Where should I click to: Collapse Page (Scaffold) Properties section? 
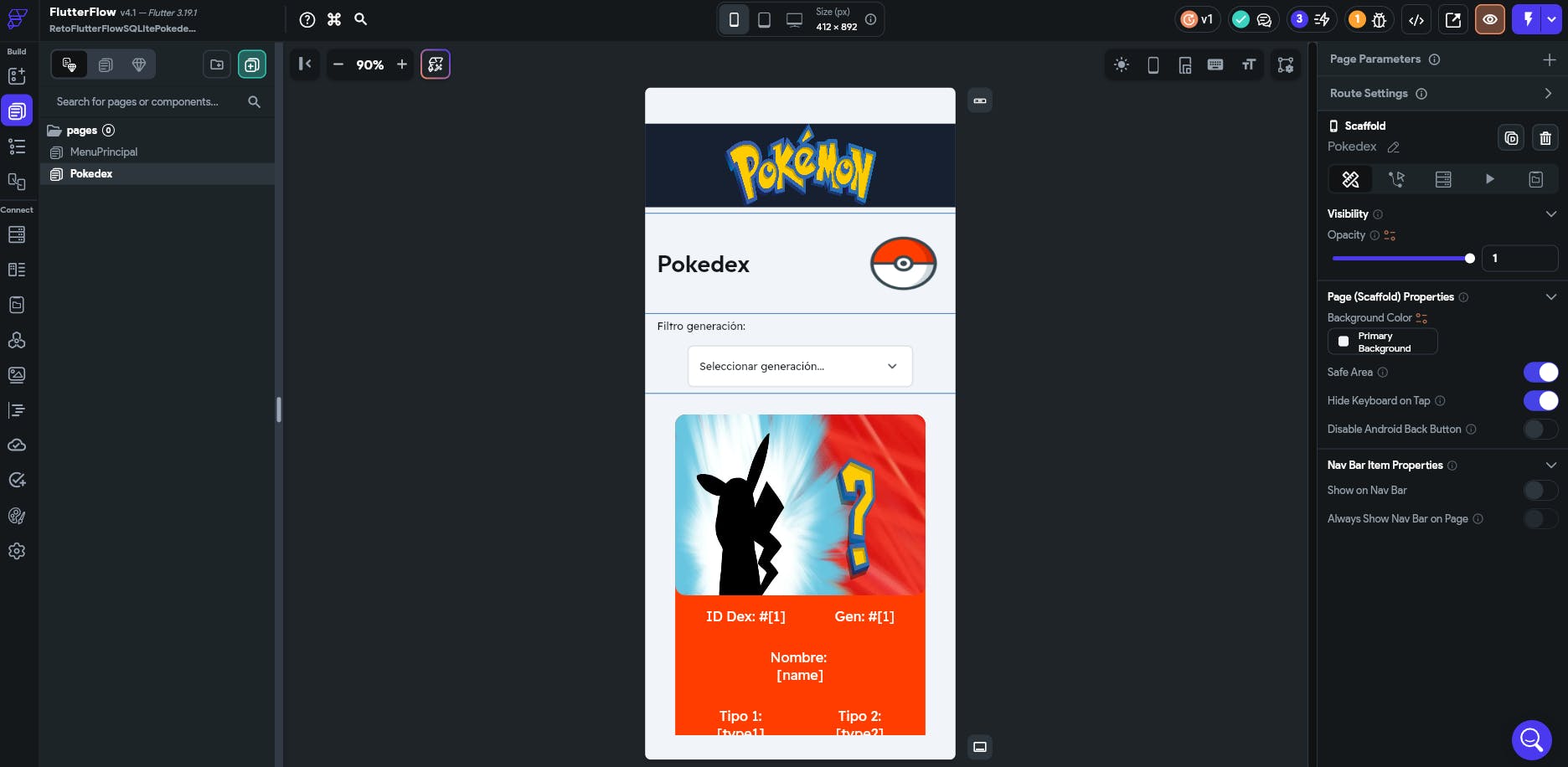[x=1550, y=297]
